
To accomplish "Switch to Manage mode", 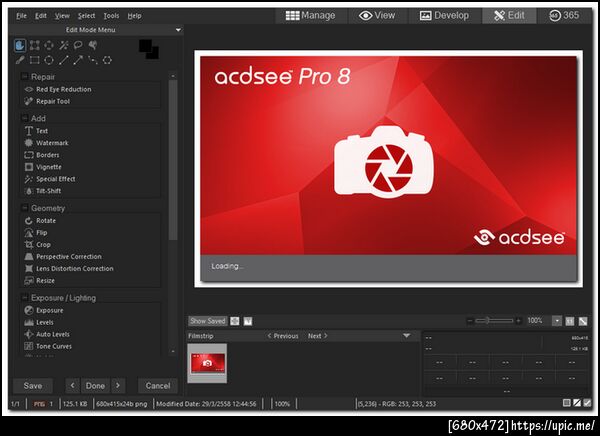I will click(310, 16).
